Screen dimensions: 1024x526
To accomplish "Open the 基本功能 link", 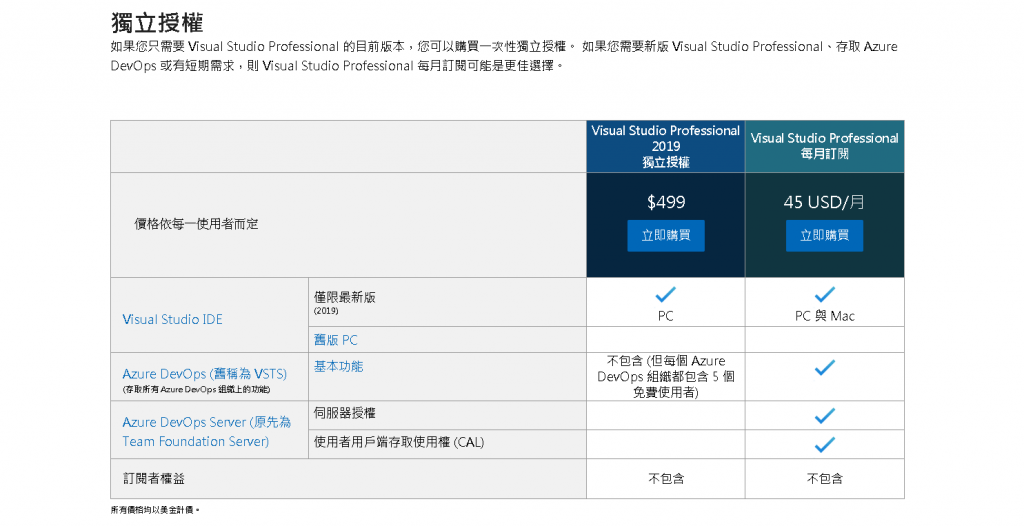I will click(338, 367).
